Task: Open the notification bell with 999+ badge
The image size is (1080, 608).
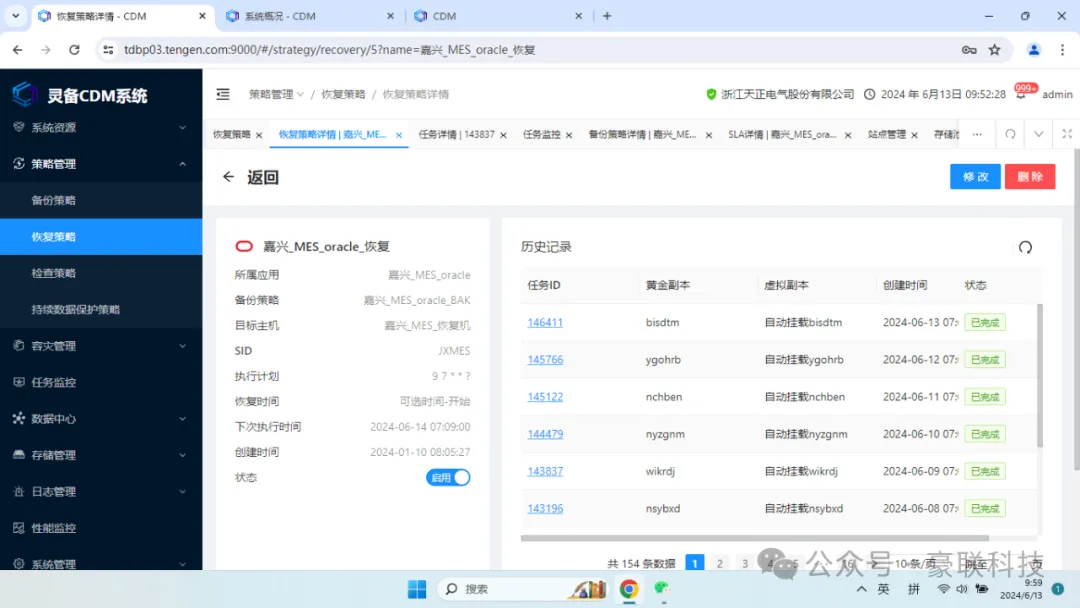Action: (1021, 94)
